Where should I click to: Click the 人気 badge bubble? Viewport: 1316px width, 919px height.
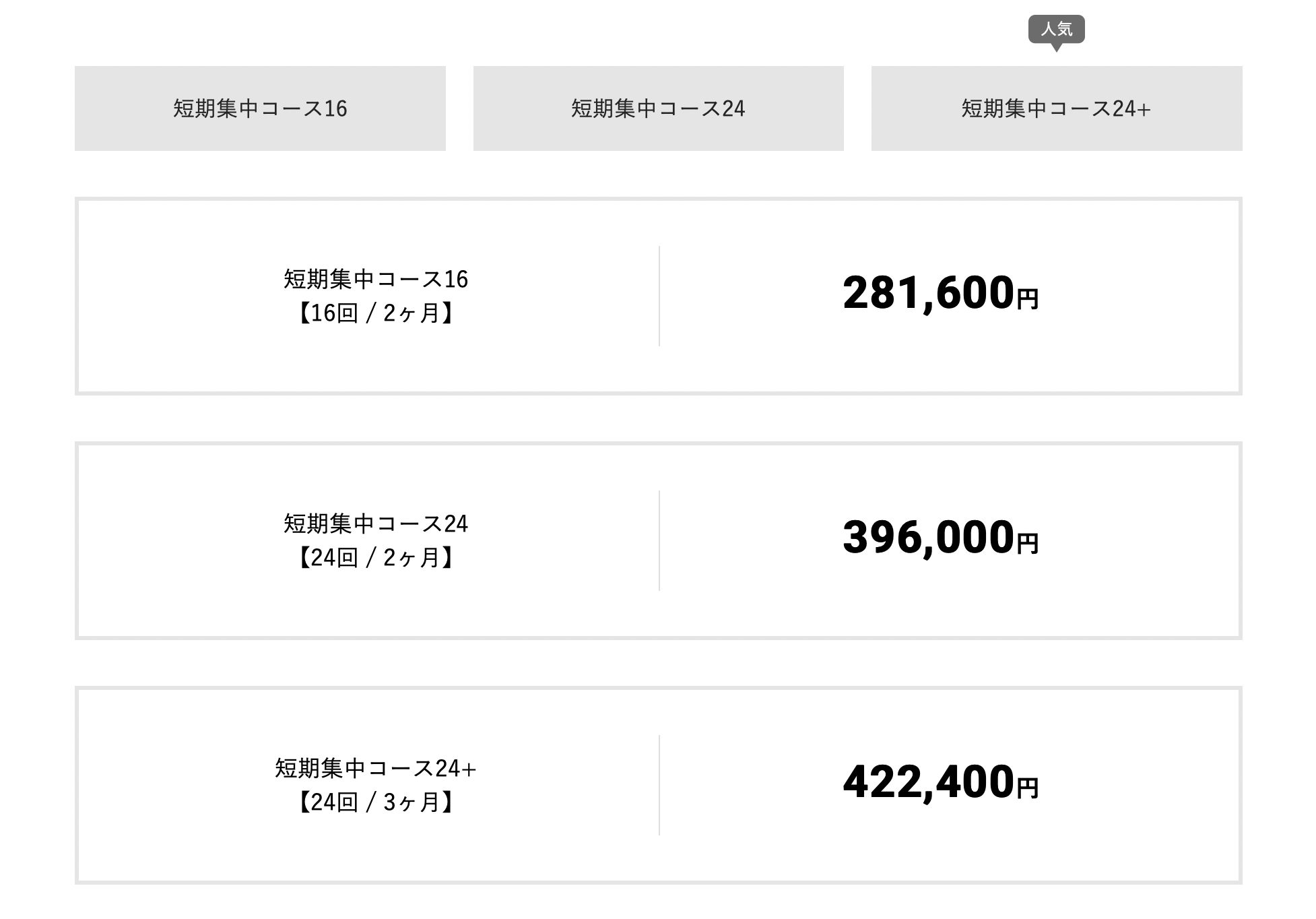pos(1056,29)
